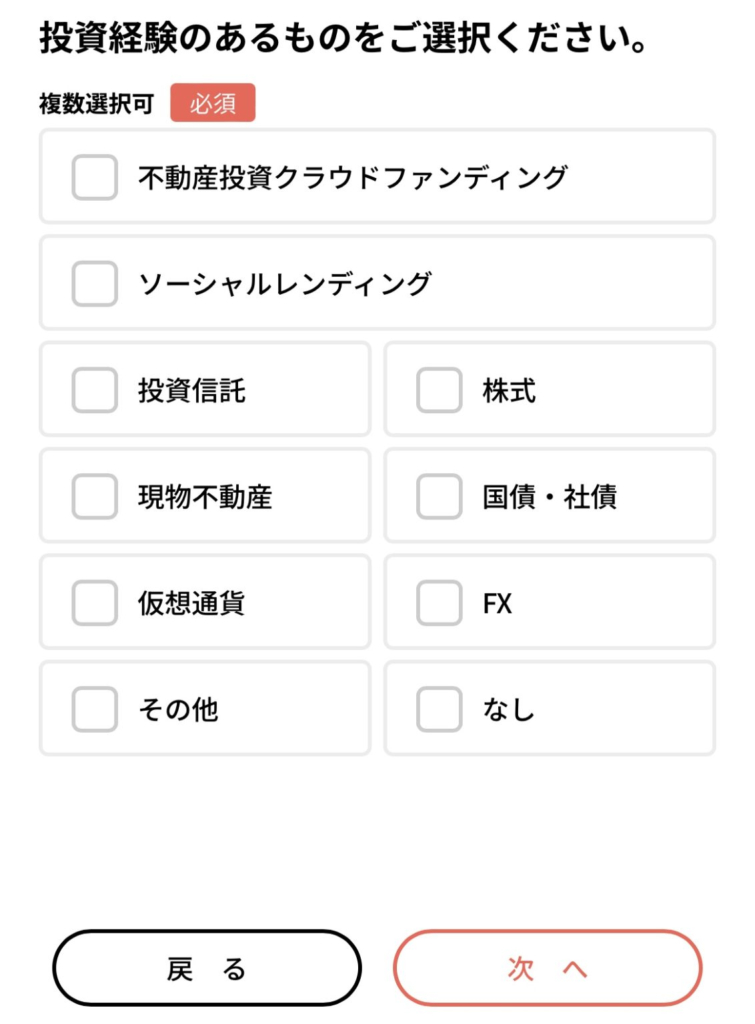Tick the ソーシャルレンディング checkbox

[95, 283]
